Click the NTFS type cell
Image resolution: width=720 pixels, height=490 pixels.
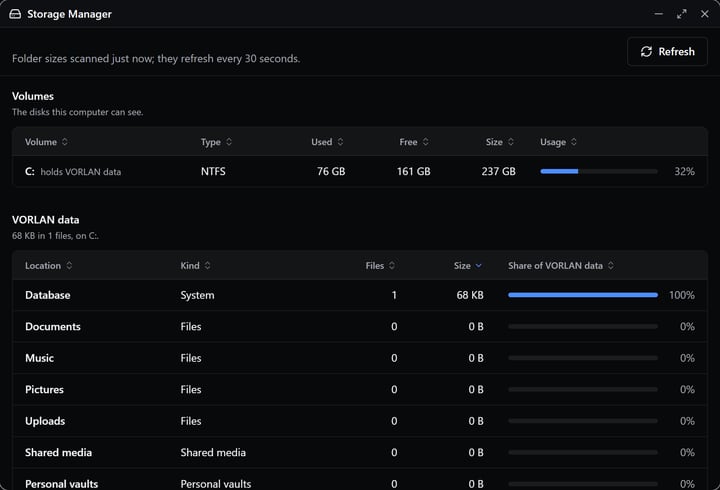(213, 171)
